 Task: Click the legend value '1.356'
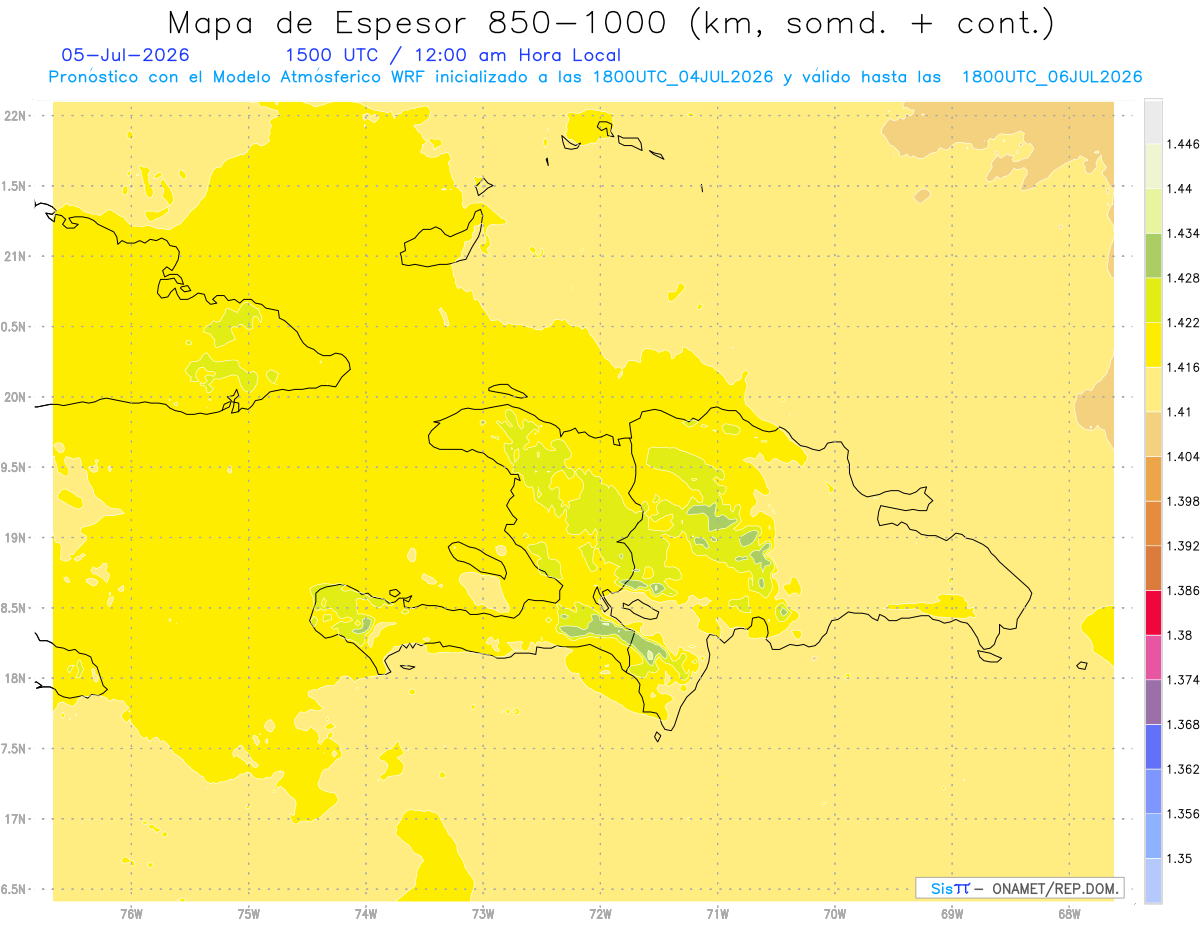point(1183,814)
